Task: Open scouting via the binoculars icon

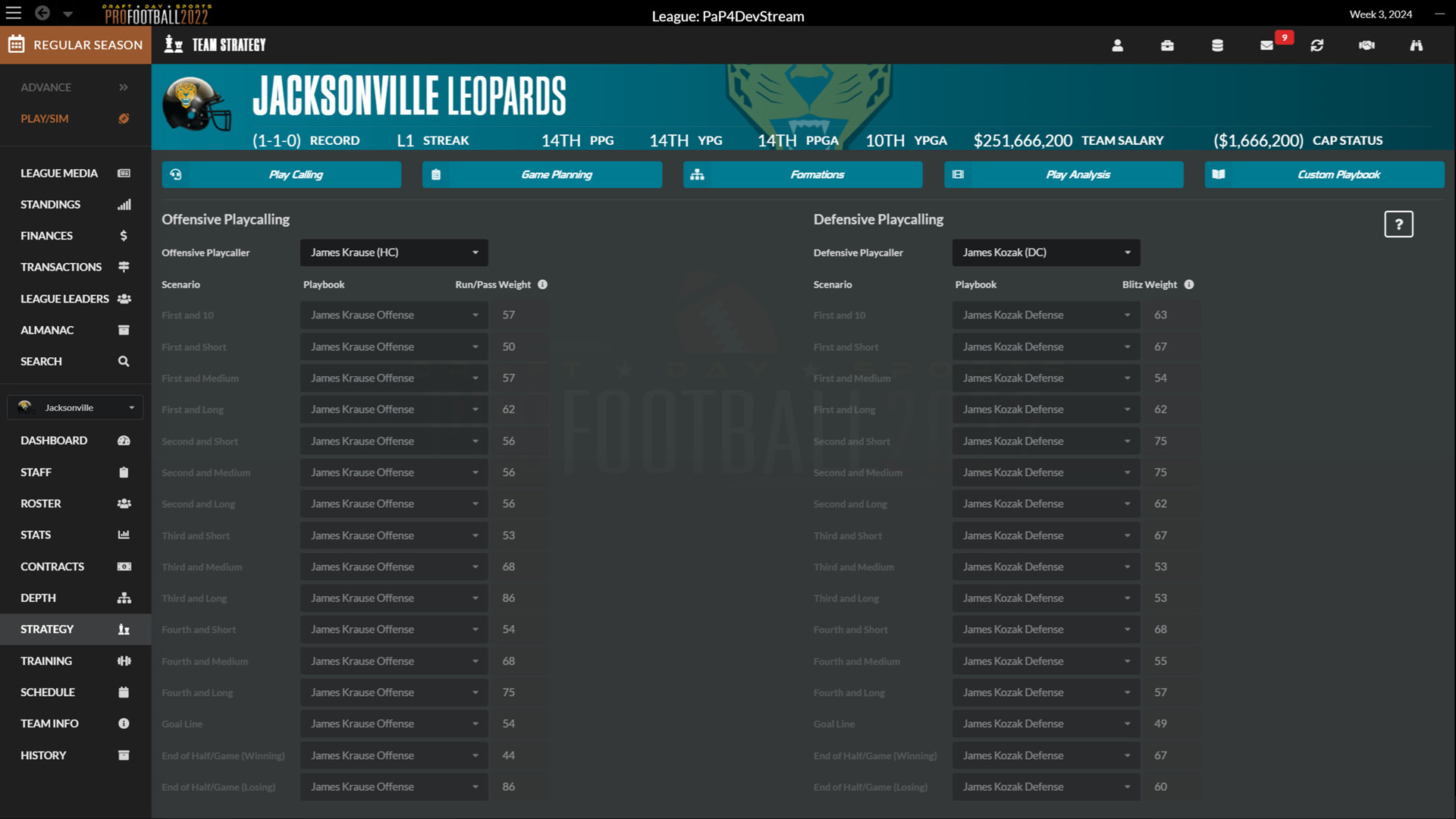Action: (x=1416, y=45)
